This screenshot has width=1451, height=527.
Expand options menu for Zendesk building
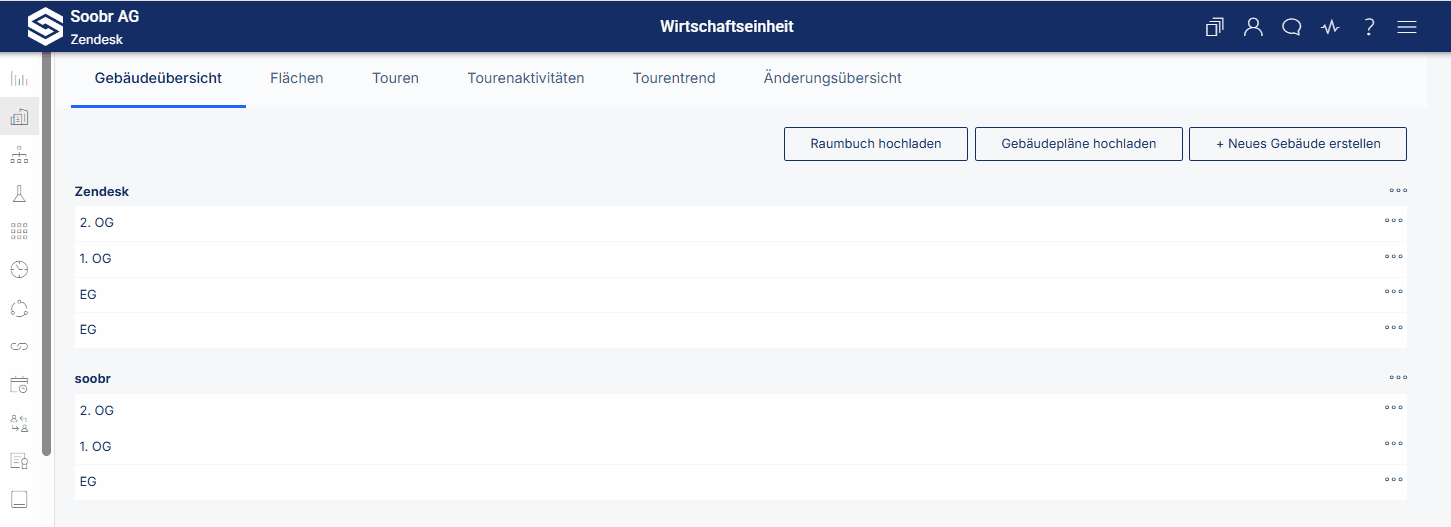1398,190
